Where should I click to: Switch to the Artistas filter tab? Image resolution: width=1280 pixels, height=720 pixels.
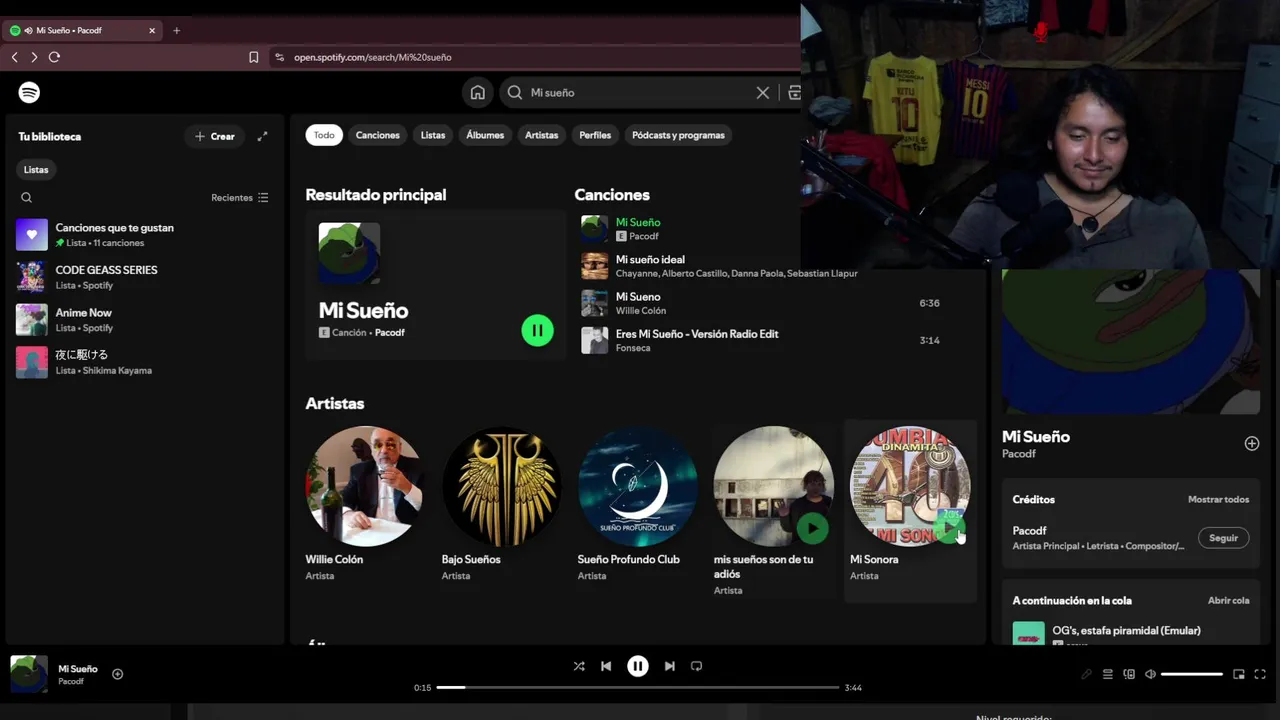[541, 135]
